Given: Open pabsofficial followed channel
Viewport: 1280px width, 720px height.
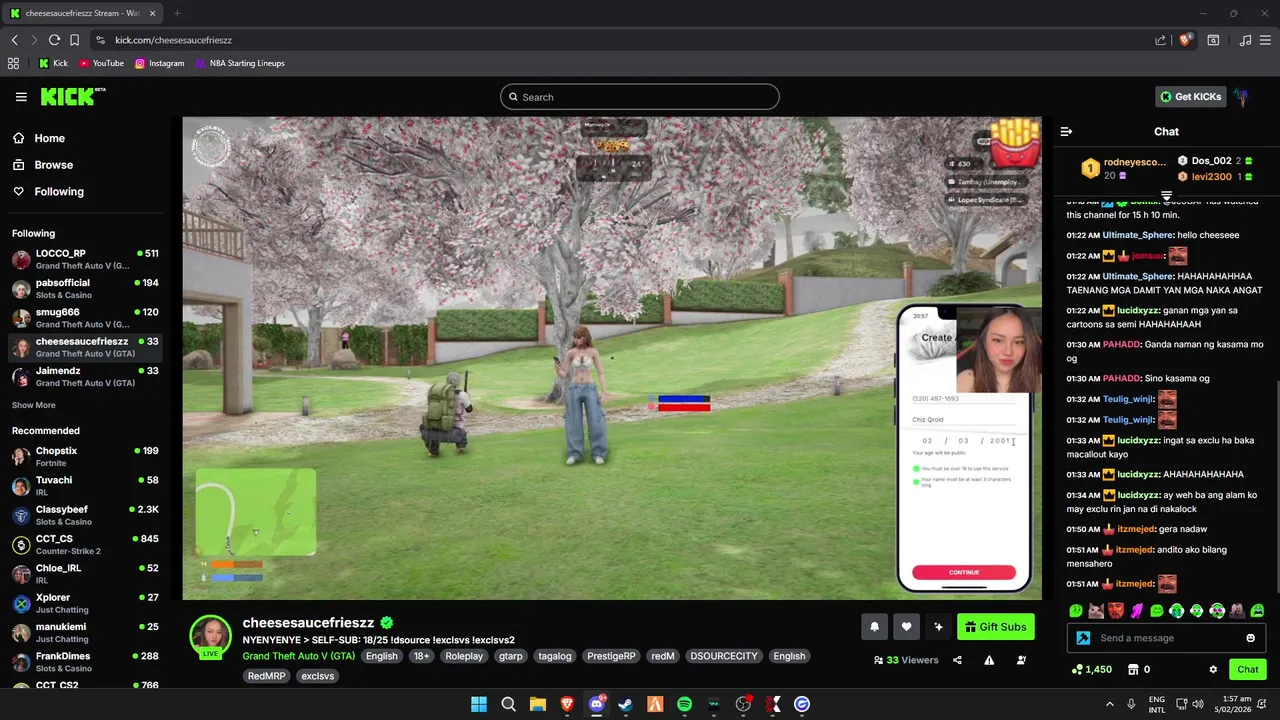Looking at the screenshot, I should tap(85, 288).
